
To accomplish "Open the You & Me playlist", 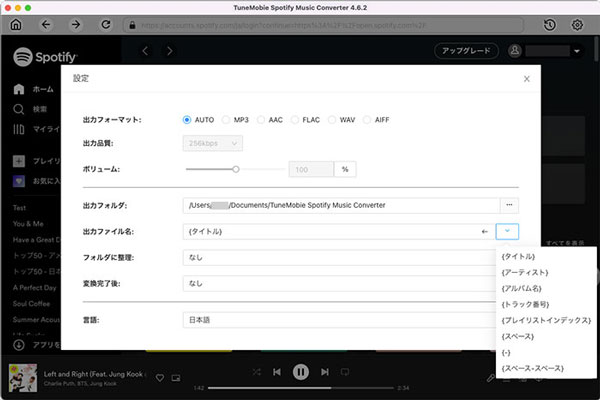I will [x=28, y=224].
